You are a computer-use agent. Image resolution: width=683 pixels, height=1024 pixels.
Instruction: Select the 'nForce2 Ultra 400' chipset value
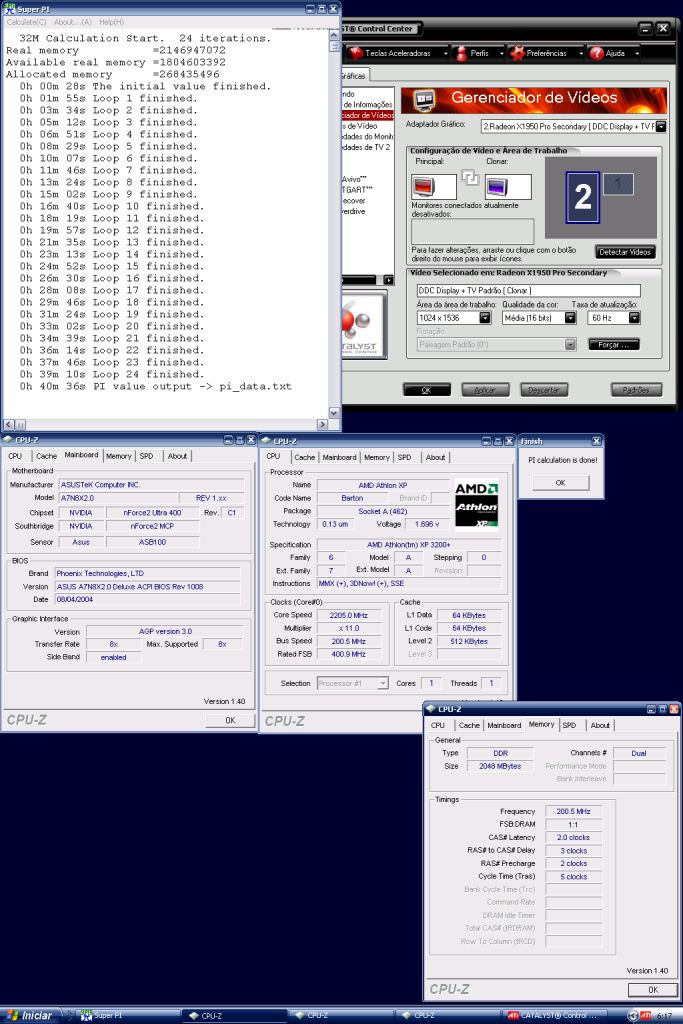click(x=152, y=513)
